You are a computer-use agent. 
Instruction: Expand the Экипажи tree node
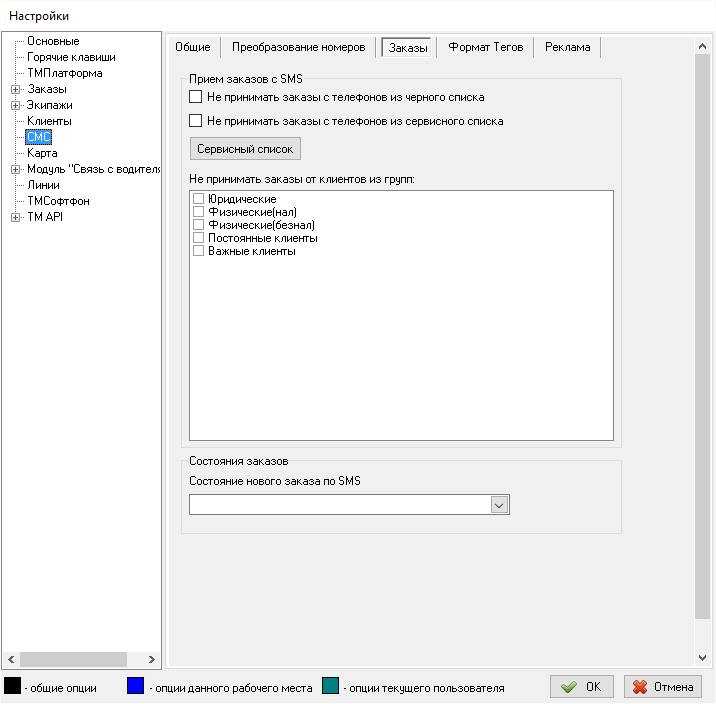click(x=15, y=105)
